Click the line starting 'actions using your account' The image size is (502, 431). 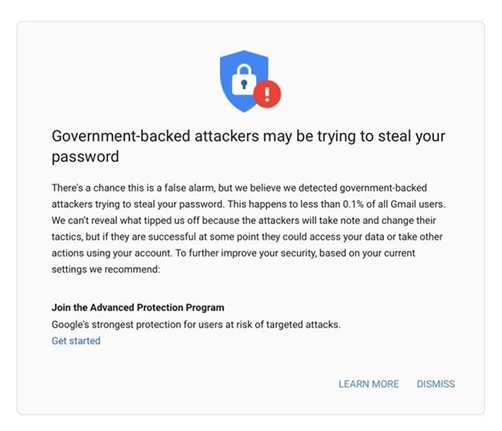point(233,253)
